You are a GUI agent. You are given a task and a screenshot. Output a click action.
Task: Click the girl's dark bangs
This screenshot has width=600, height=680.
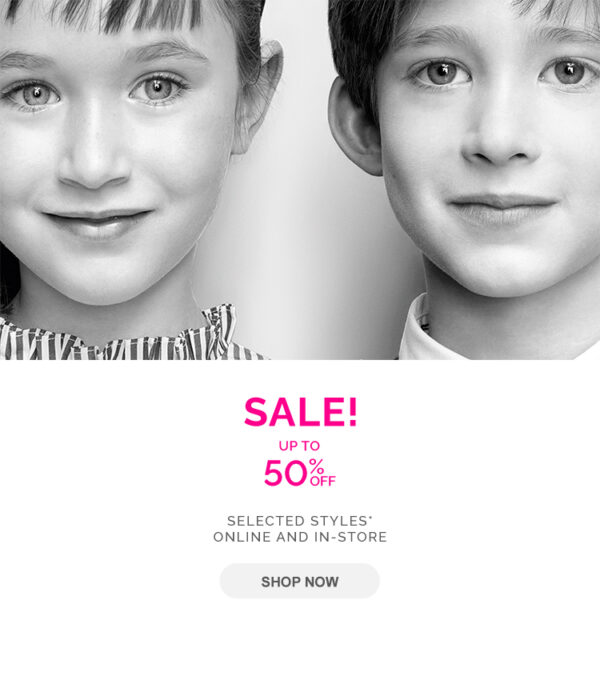130,15
